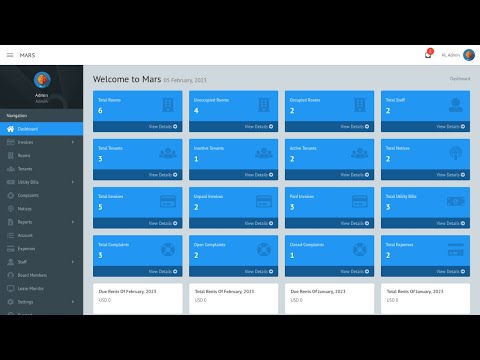Open Account in the sidebar
This screenshot has width=480, height=360.
pos(41,235)
